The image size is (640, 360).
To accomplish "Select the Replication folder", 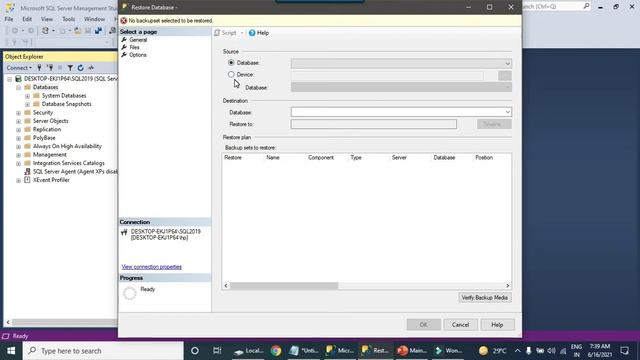I will click(x=47, y=129).
